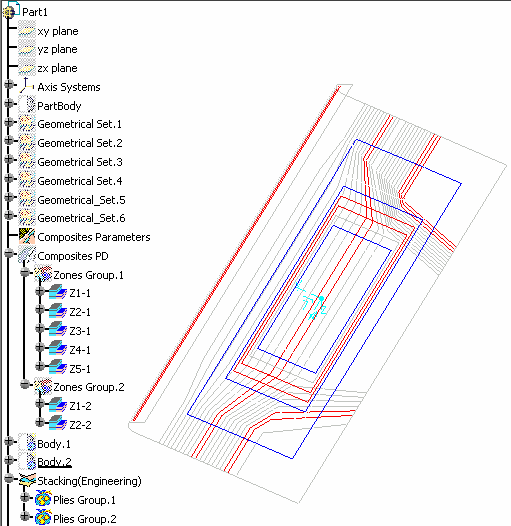This screenshot has height=526, width=511.
Task: Select the Z5-1 zone label
Action: click(x=80, y=369)
